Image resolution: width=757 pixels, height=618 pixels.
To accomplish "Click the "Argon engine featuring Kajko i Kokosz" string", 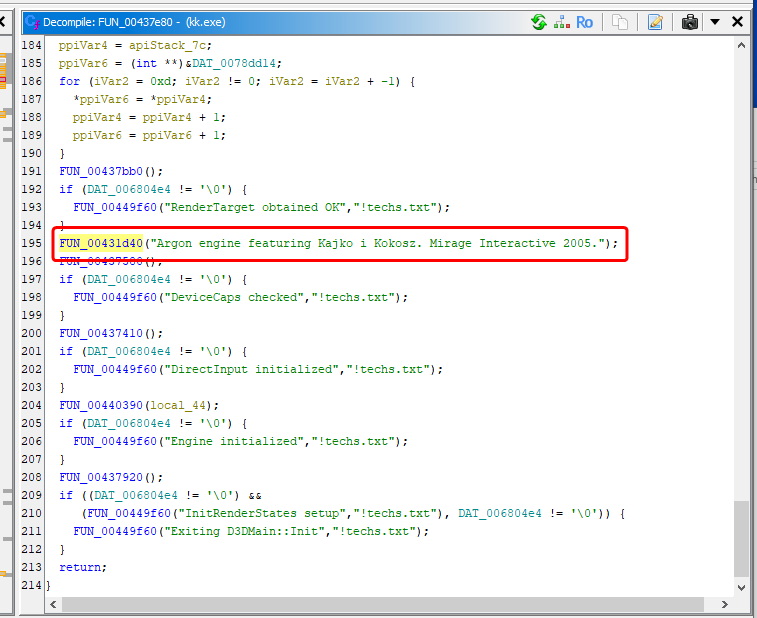I will 378,243.
